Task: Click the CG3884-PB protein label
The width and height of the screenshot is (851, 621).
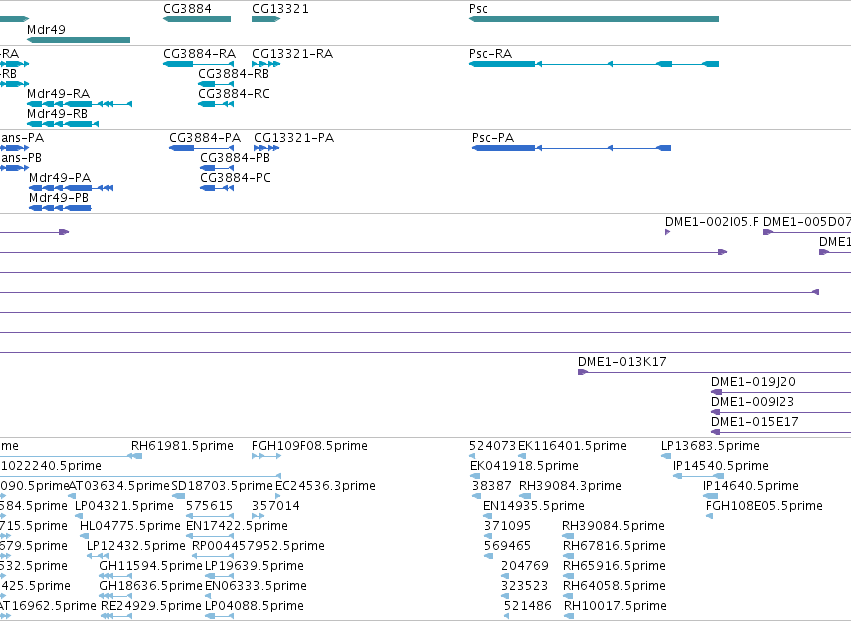Action: click(235, 158)
